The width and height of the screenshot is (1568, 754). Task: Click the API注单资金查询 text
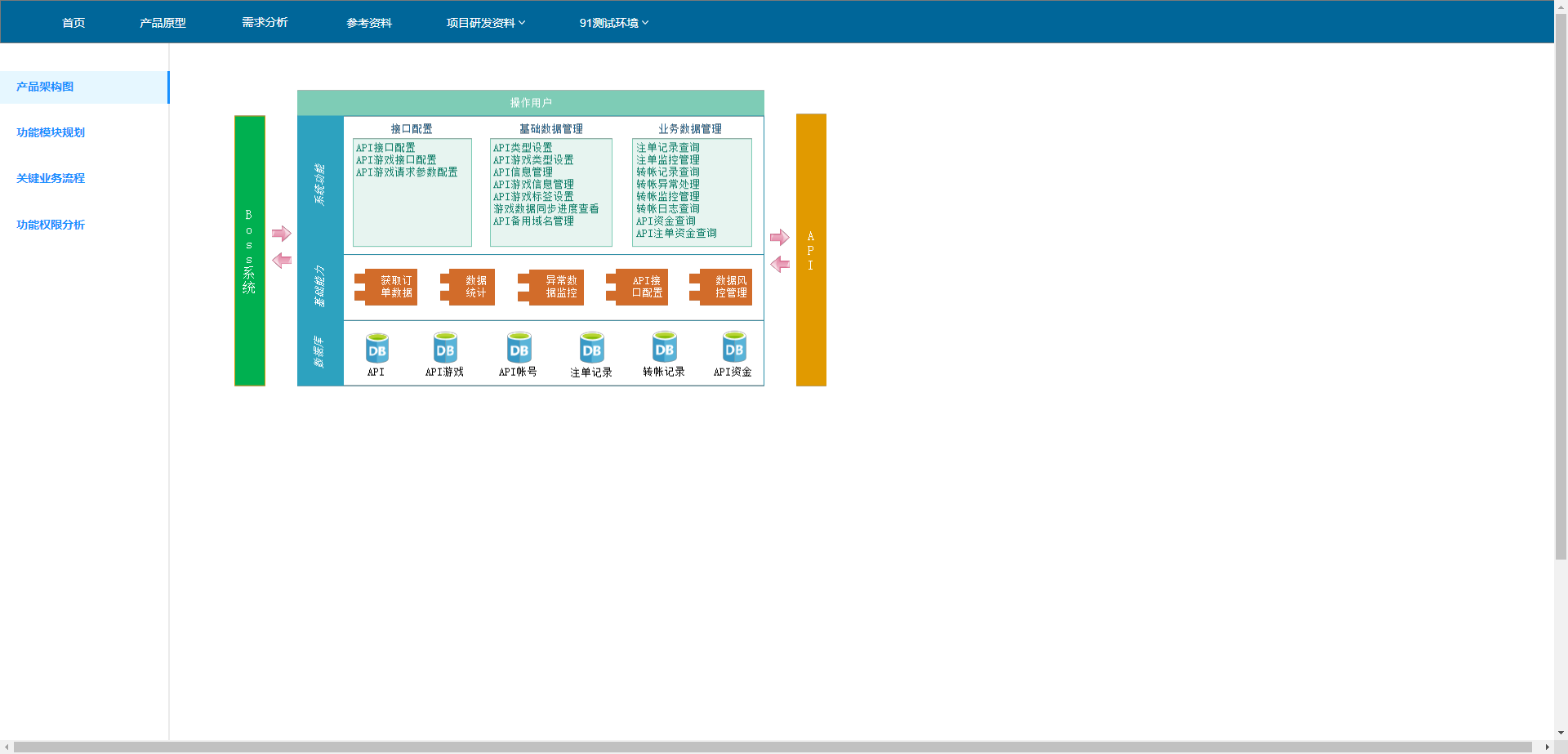tap(676, 234)
